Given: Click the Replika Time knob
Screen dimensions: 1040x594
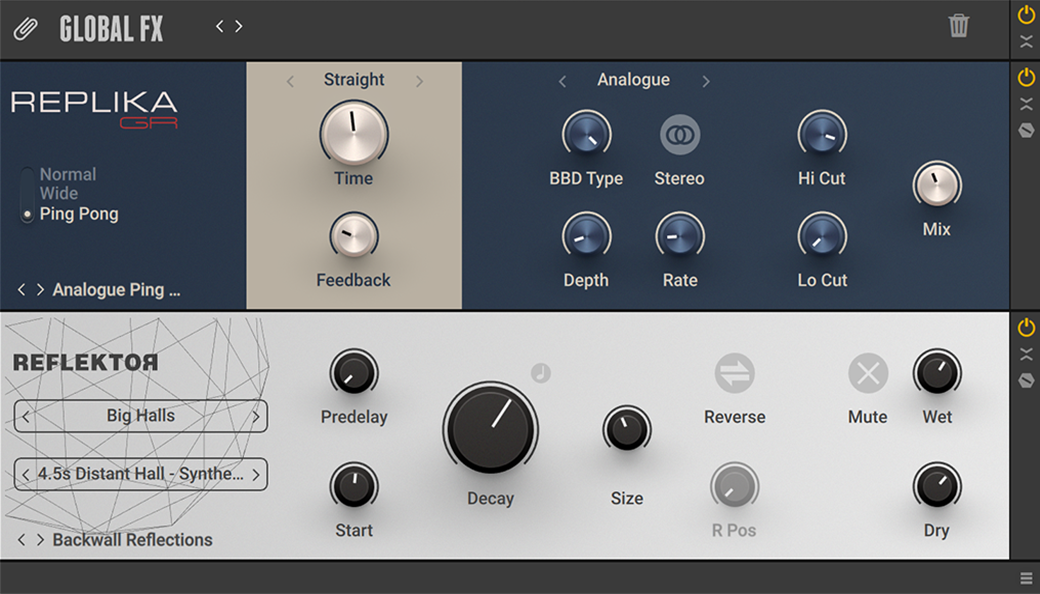Looking at the screenshot, I should 354,134.
